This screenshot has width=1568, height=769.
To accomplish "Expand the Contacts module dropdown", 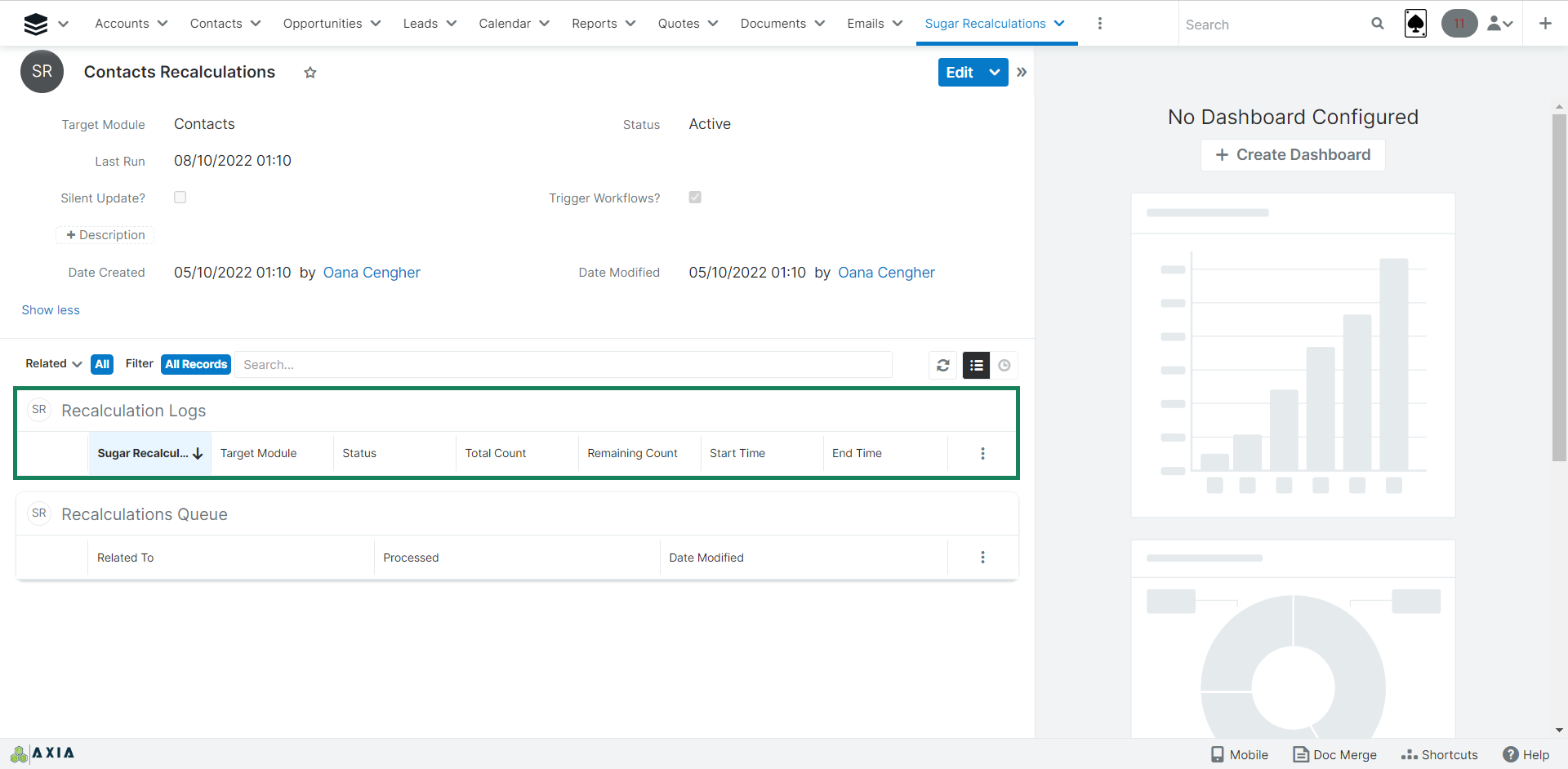I will tap(256, 24).
